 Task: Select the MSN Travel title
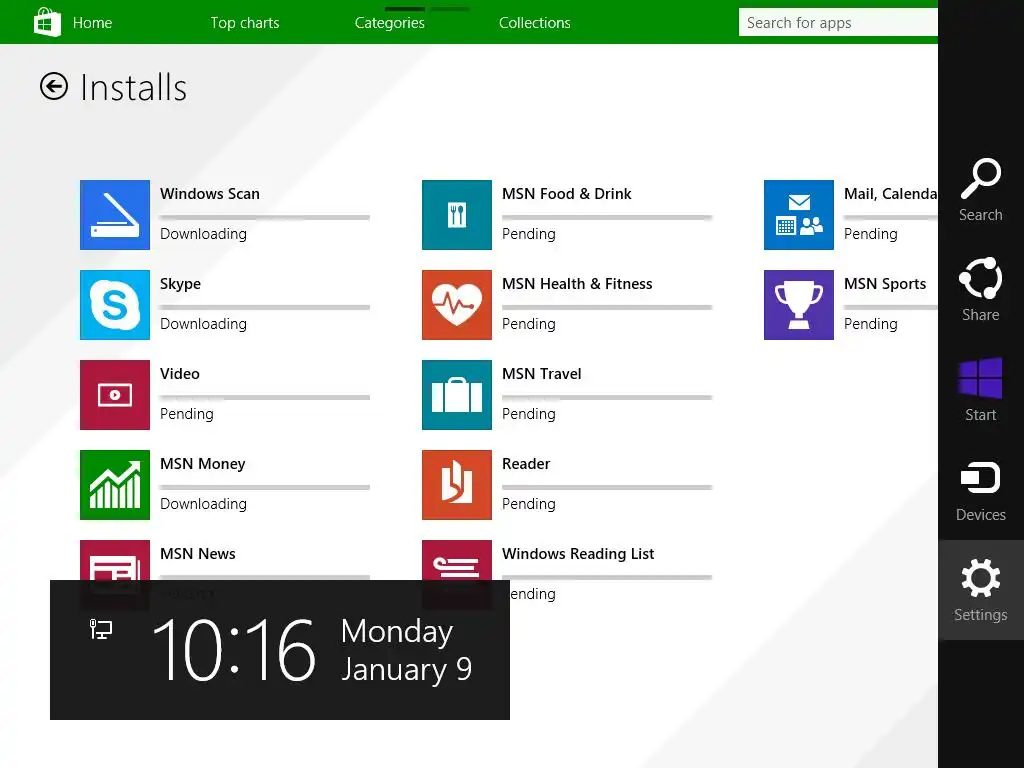541,374
